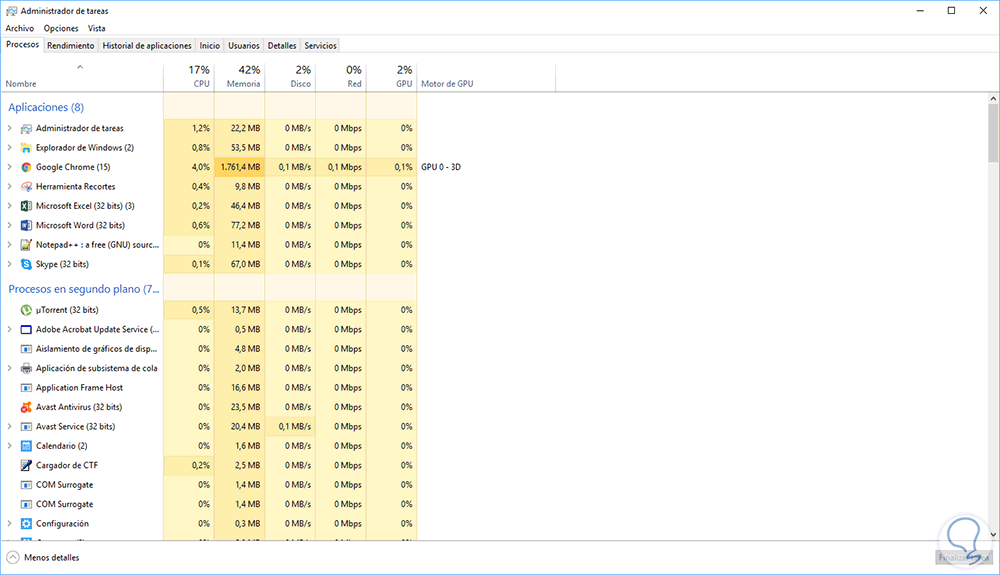Click the Explorador de Windows folder icon

[x=26, y=148]
